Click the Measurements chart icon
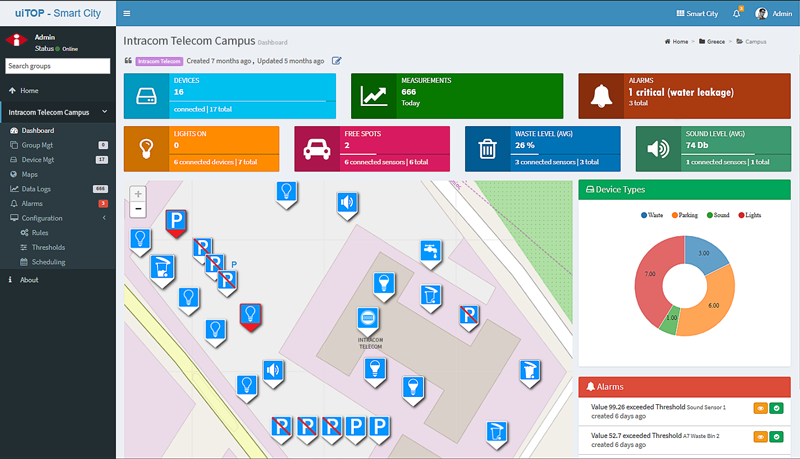 click(373, 96)
